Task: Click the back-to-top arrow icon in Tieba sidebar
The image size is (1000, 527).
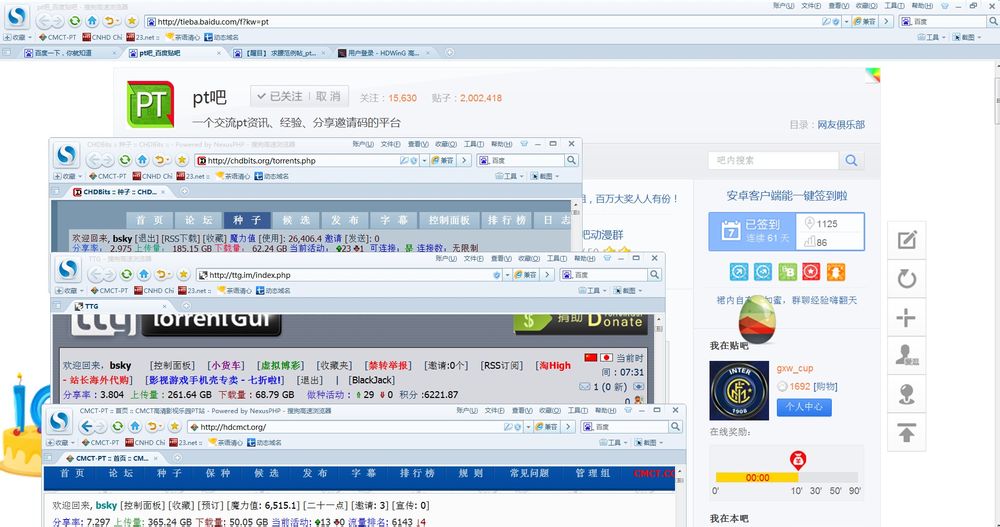Action: 907,432
